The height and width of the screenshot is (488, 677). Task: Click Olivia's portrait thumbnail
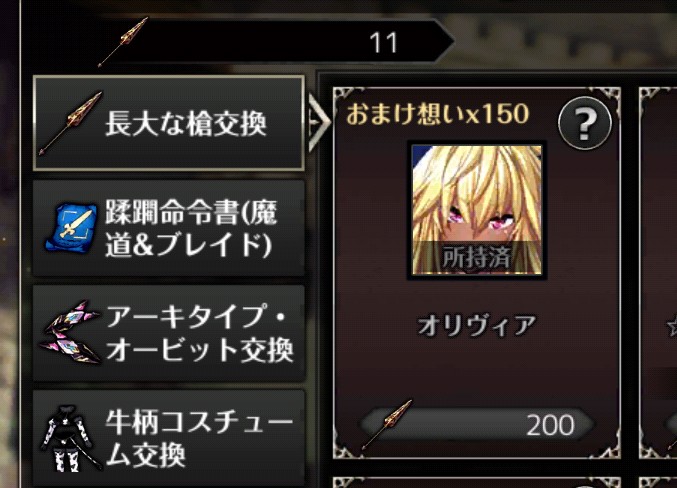(477, 210)
